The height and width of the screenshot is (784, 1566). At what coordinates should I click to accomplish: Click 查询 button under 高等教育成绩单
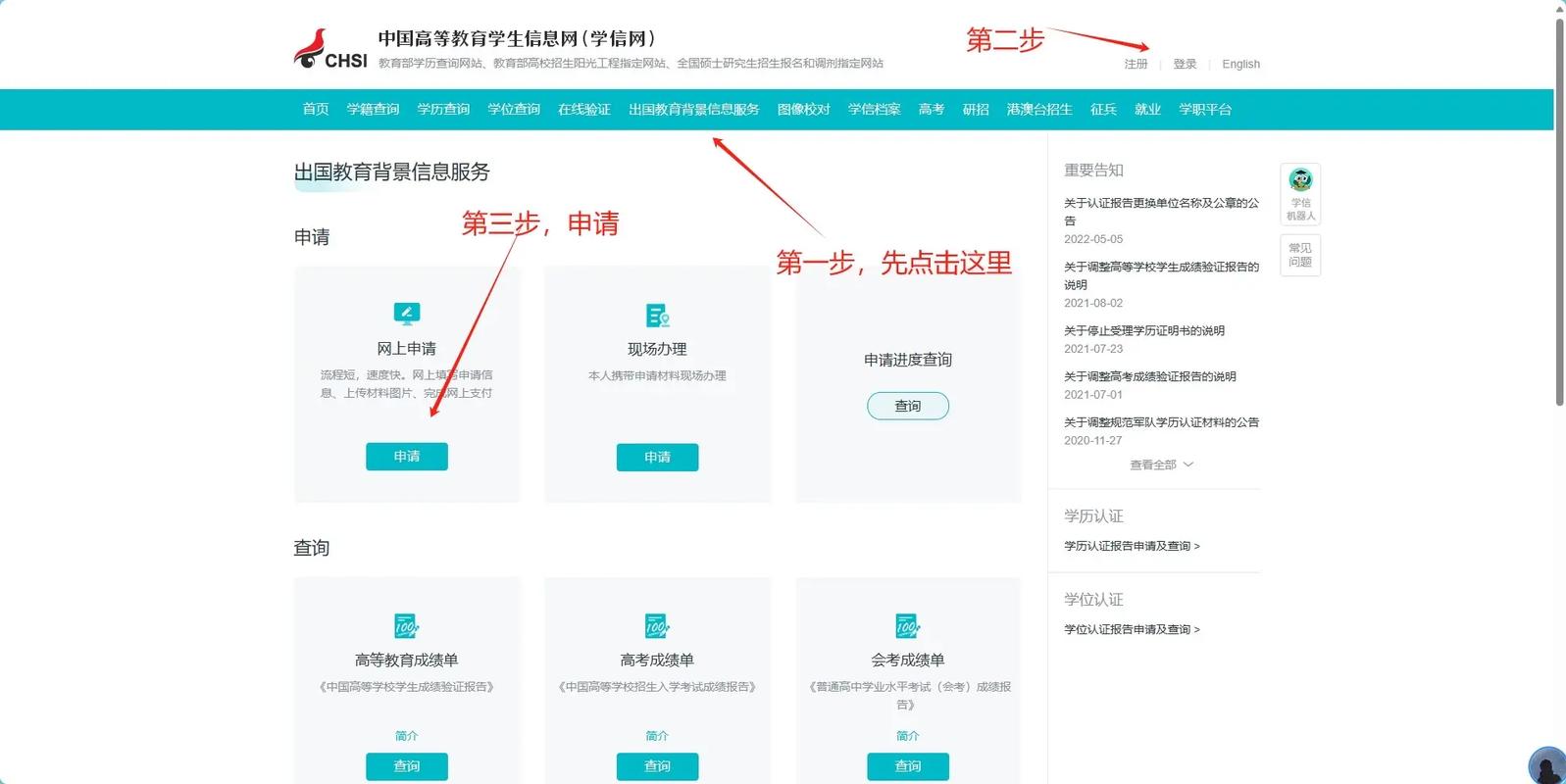[407, 766]
